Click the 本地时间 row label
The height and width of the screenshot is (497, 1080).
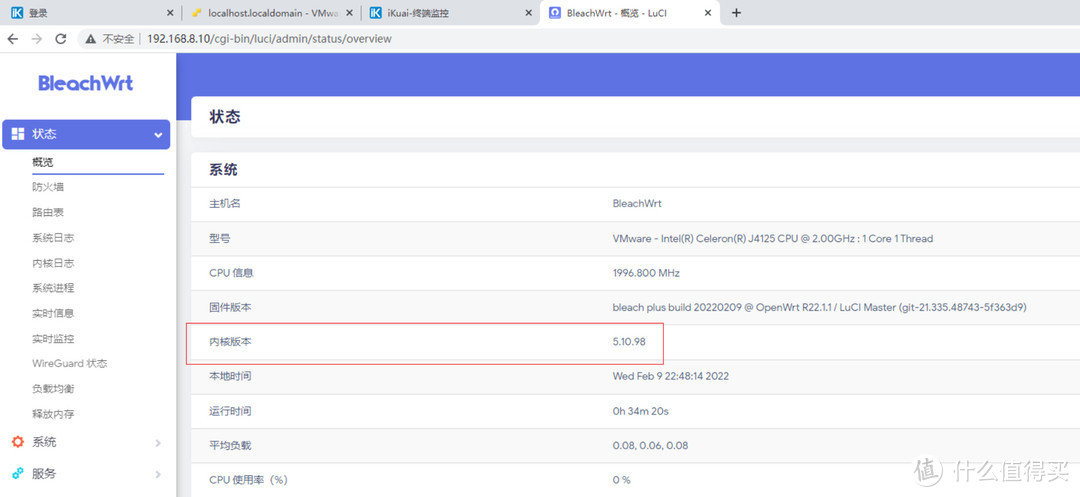pos(230,377)
